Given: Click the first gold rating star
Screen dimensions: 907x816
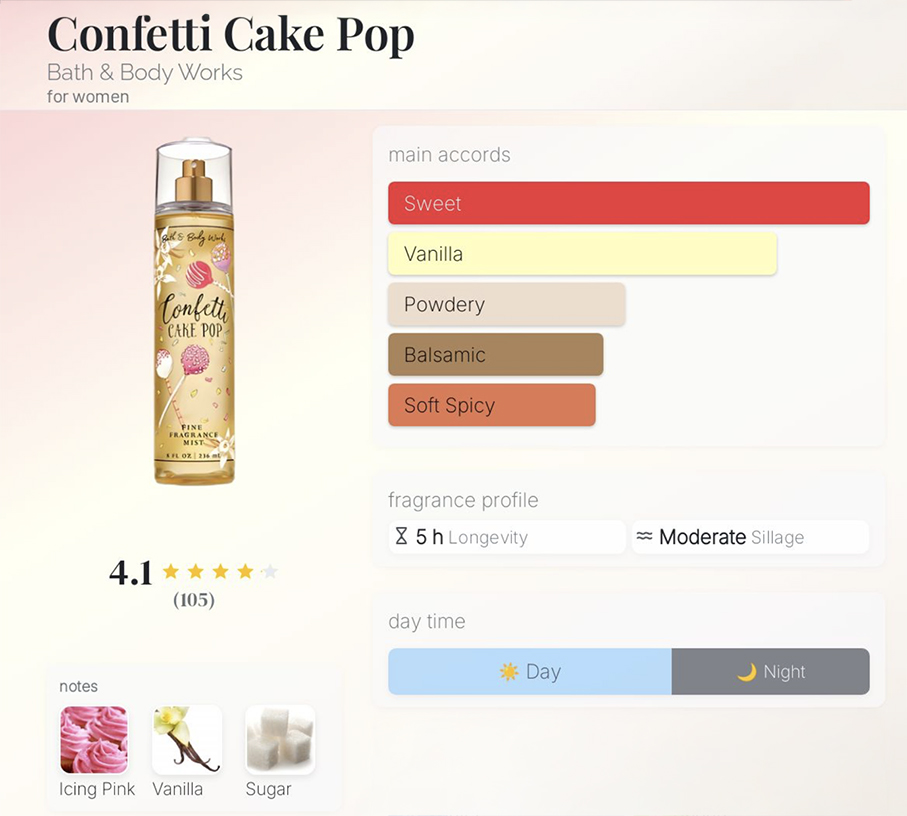Looking at the screenshot, I should (x=171, y=572).
